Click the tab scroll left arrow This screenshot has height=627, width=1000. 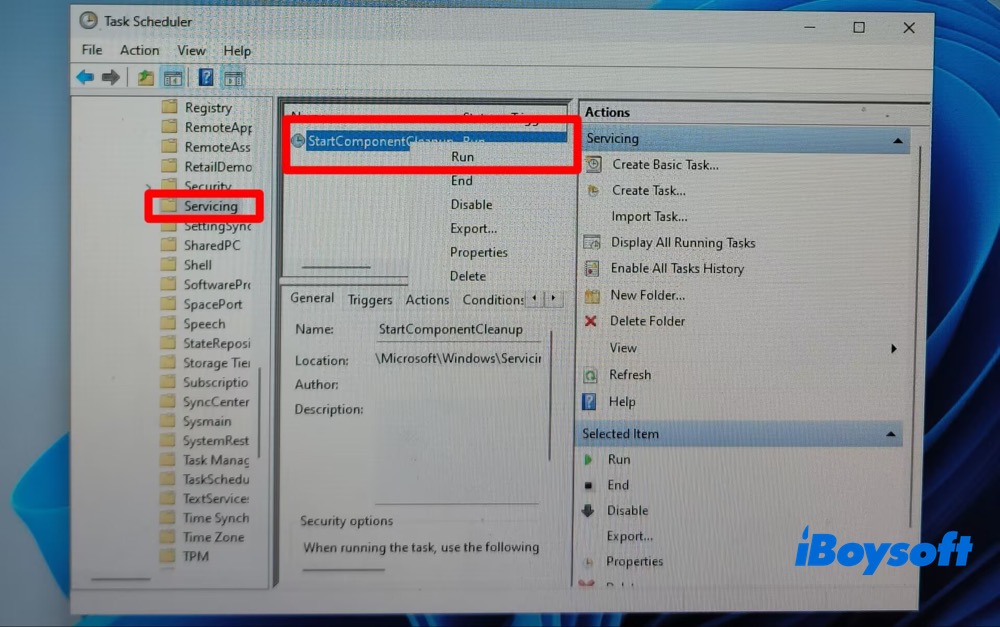[x=534, y=298]
